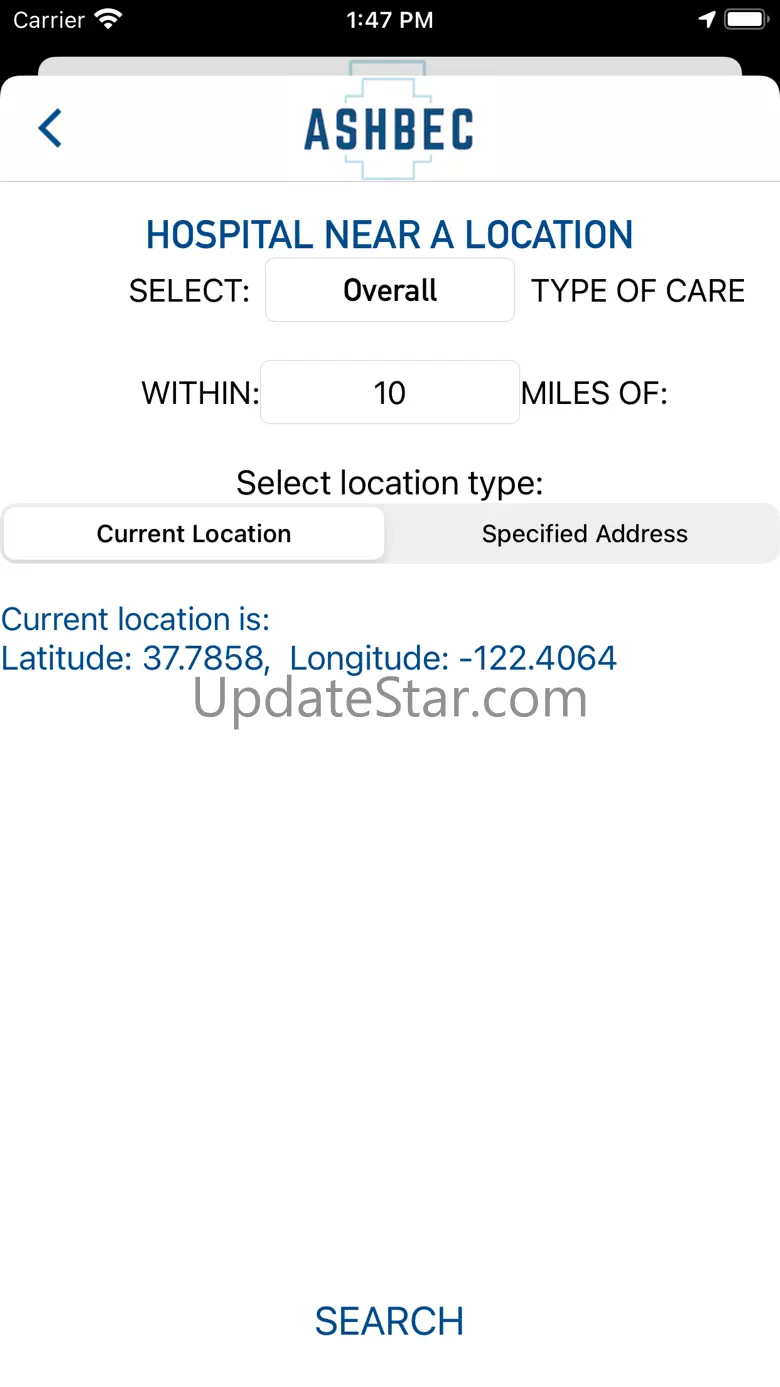780x1387 pixels.
Task: Tap the SELECT label
Action: click(189, 291)
